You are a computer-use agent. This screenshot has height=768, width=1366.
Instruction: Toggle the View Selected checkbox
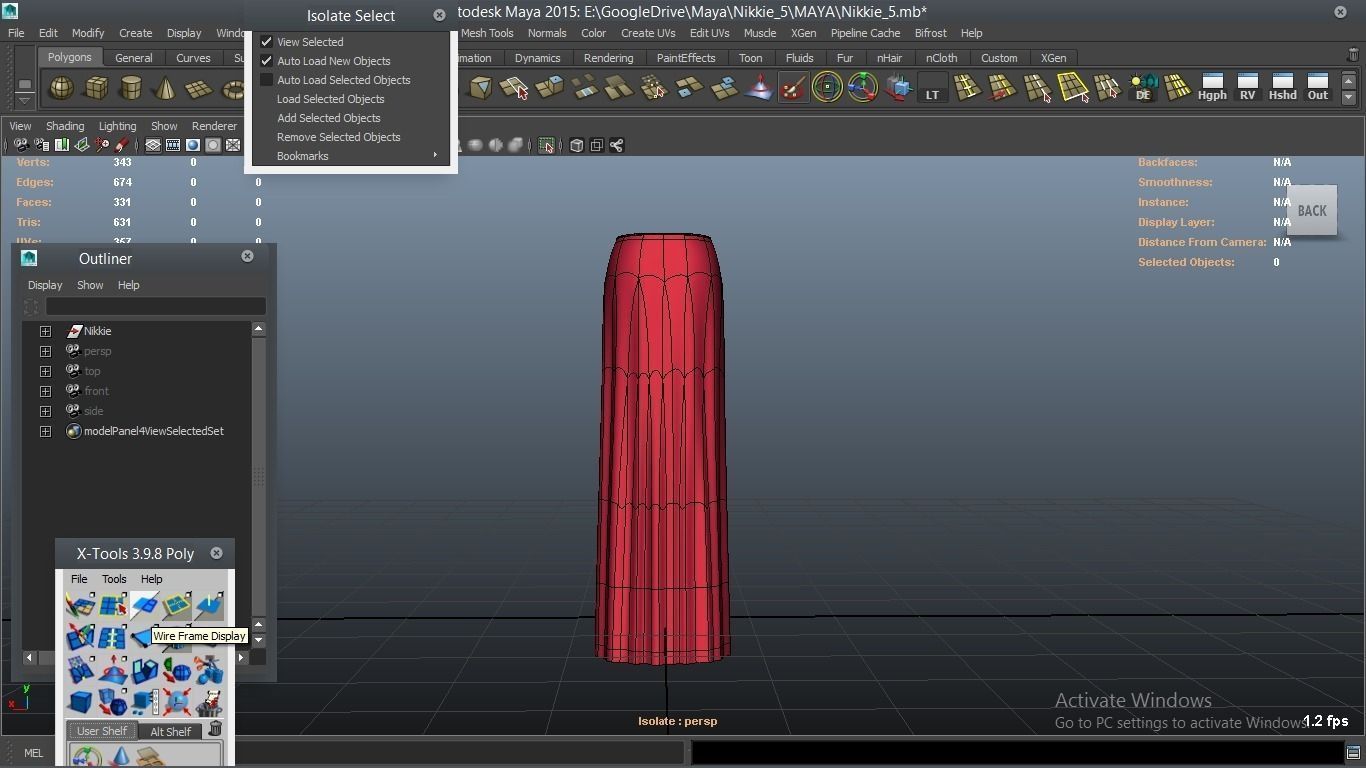[x=267, y=42]
